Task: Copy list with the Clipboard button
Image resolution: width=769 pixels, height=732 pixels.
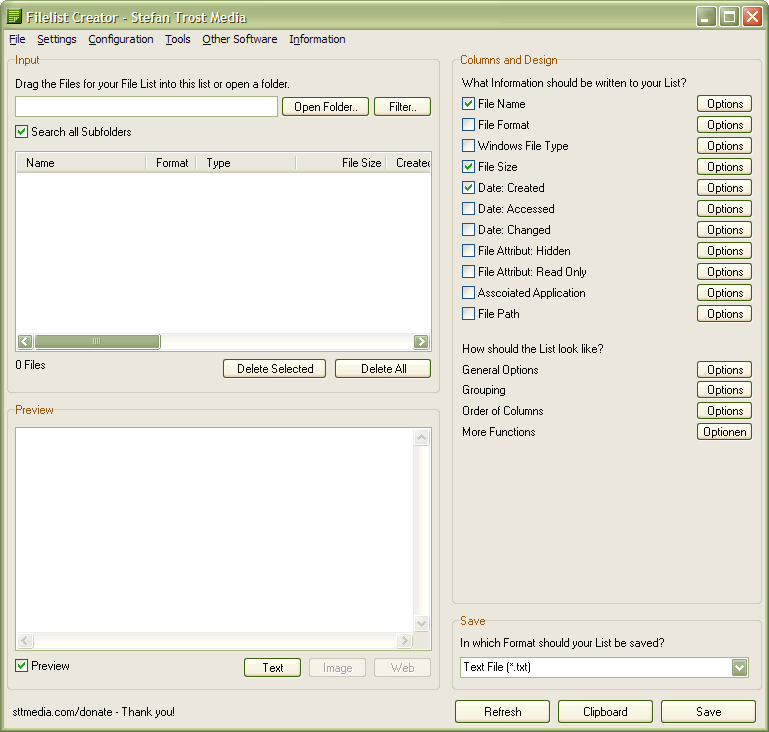Action: 606,712
